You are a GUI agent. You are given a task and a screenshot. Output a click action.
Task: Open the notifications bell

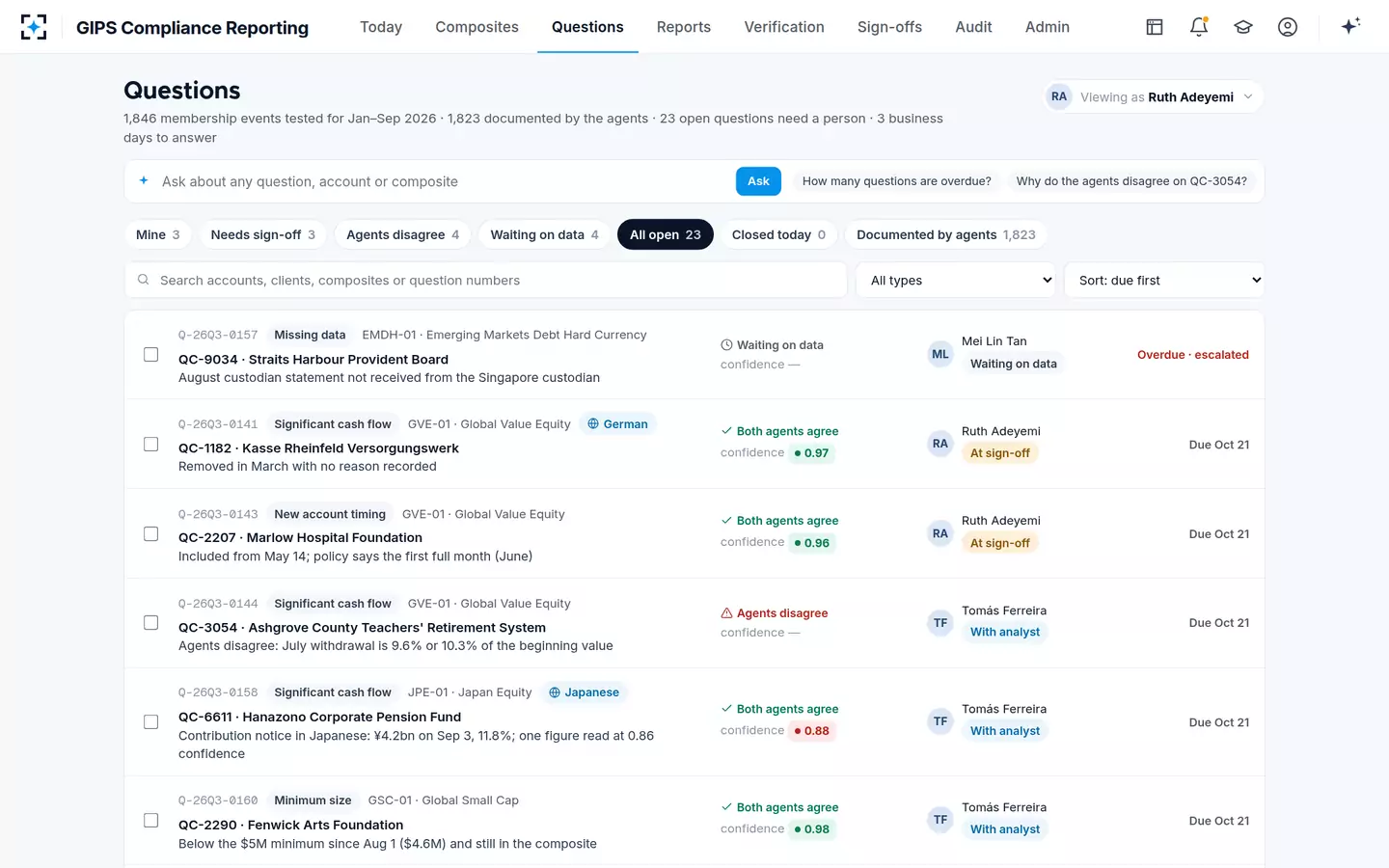point(1199,27)
